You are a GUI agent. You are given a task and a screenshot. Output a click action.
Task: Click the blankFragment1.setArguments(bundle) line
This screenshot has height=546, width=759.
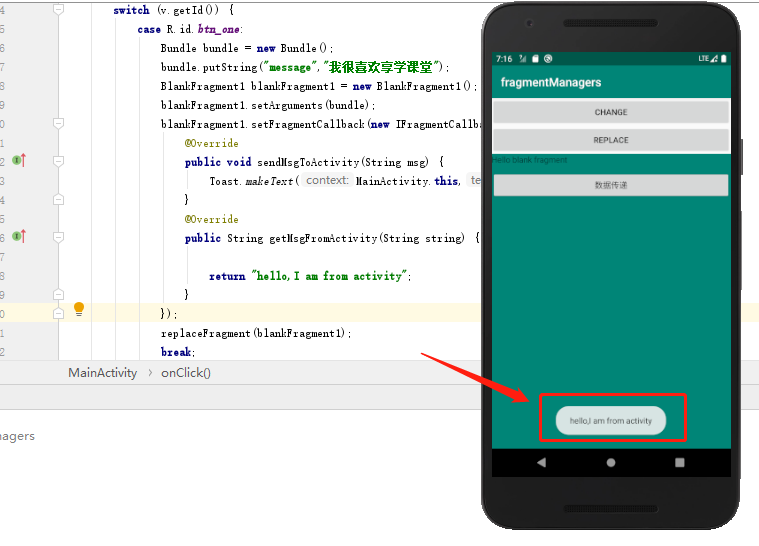click(x=268, y=106)
